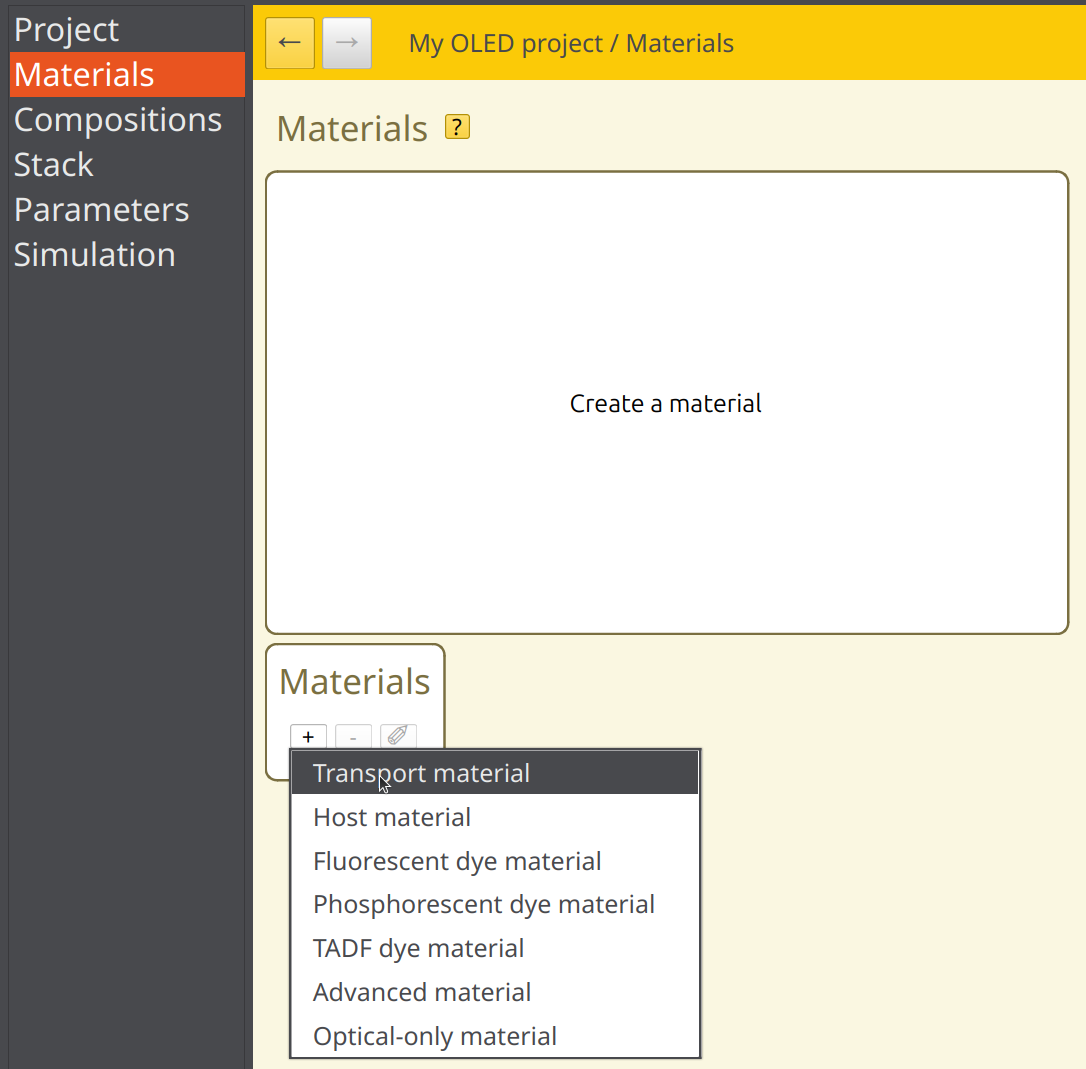Open the Stack sidebar section
Image resolution: width=1086 pixels, height=1069 pixels.
click(x=54, y=165)
